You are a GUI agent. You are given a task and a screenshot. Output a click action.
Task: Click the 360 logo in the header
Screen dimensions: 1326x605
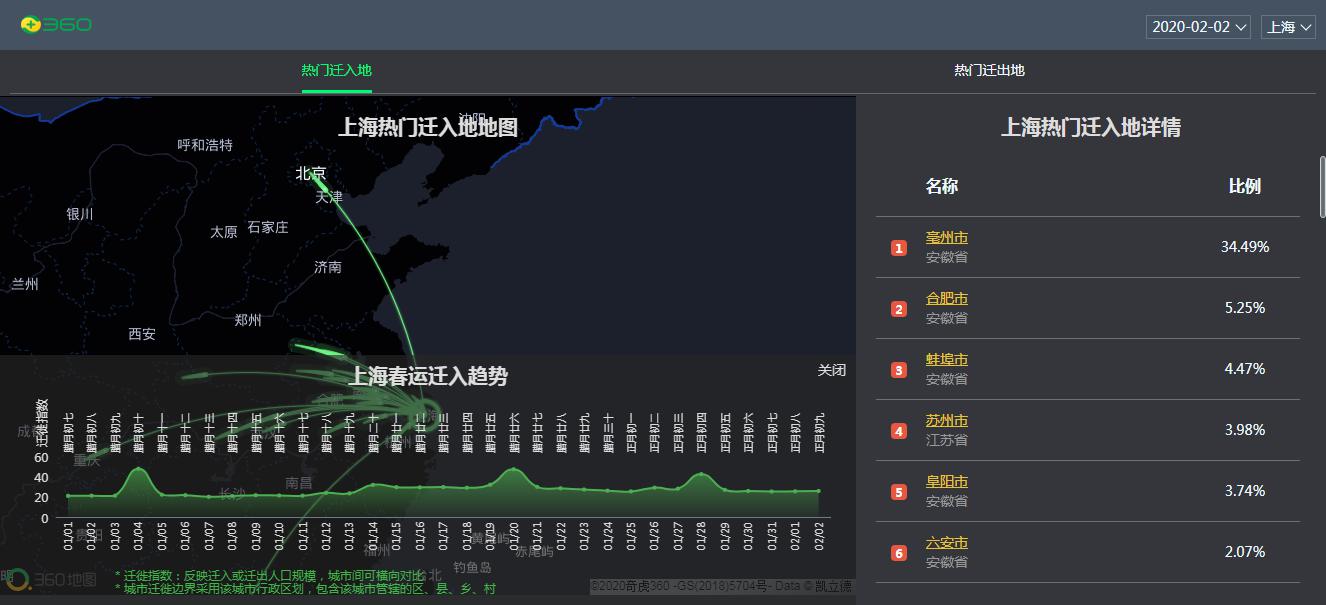[x=56, y=24]
